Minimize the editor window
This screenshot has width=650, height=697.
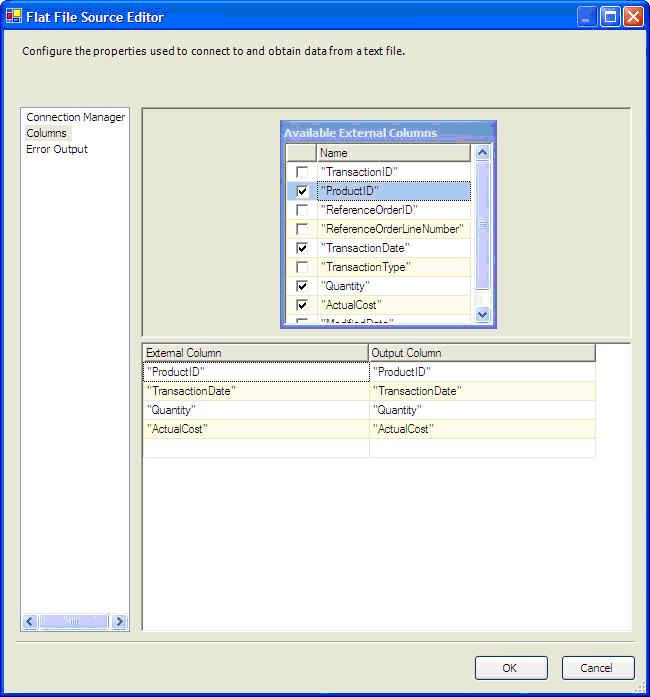(586, 17)
